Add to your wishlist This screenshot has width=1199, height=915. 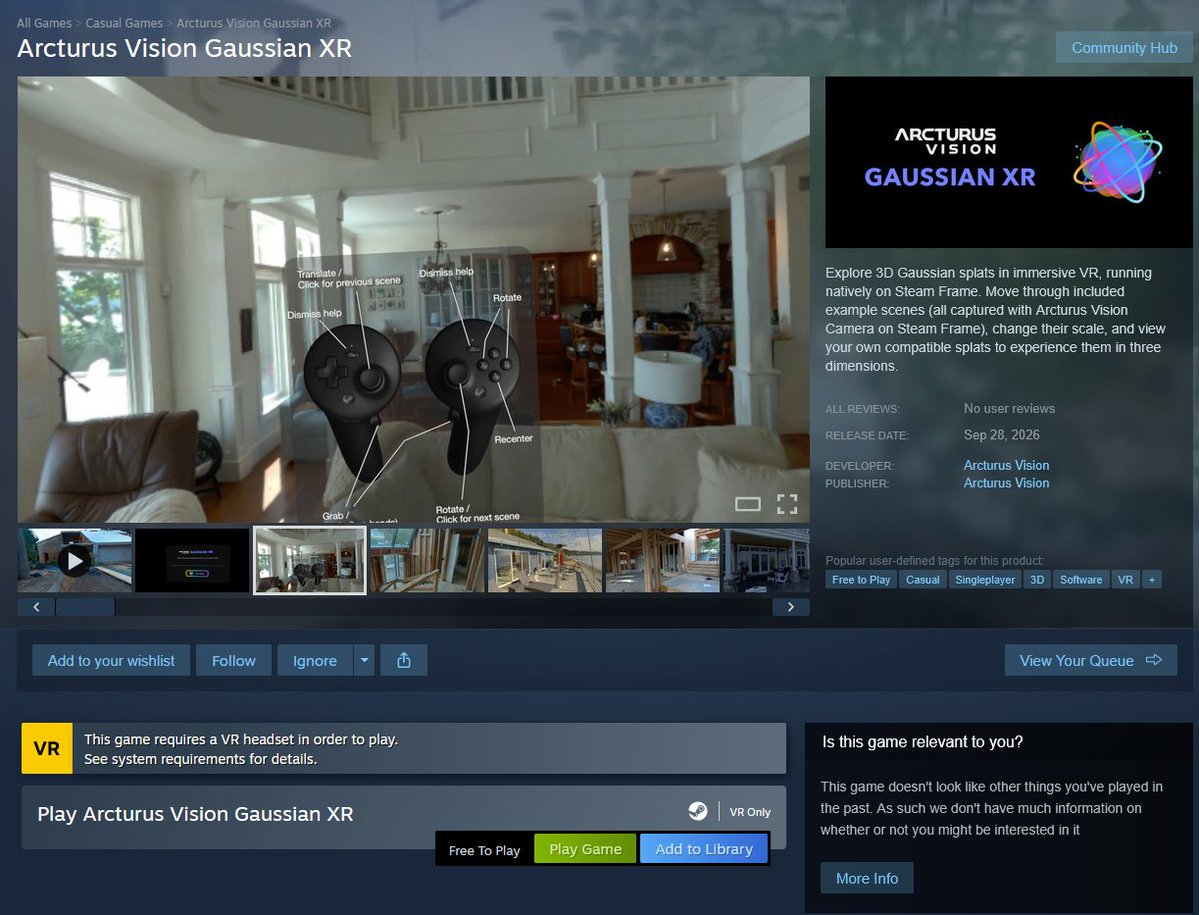coord(111,660)
